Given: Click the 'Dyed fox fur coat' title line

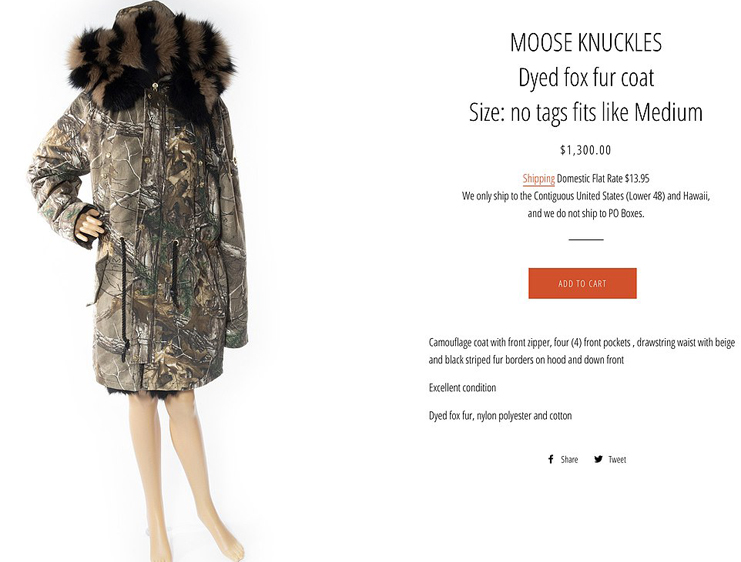Looking at the screenshot, I should (586, 77).
